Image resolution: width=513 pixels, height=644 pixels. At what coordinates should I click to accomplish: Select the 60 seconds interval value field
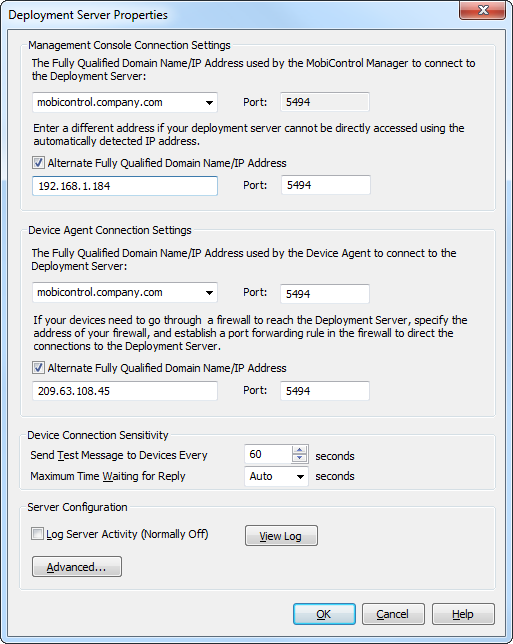tap(268, 454)
